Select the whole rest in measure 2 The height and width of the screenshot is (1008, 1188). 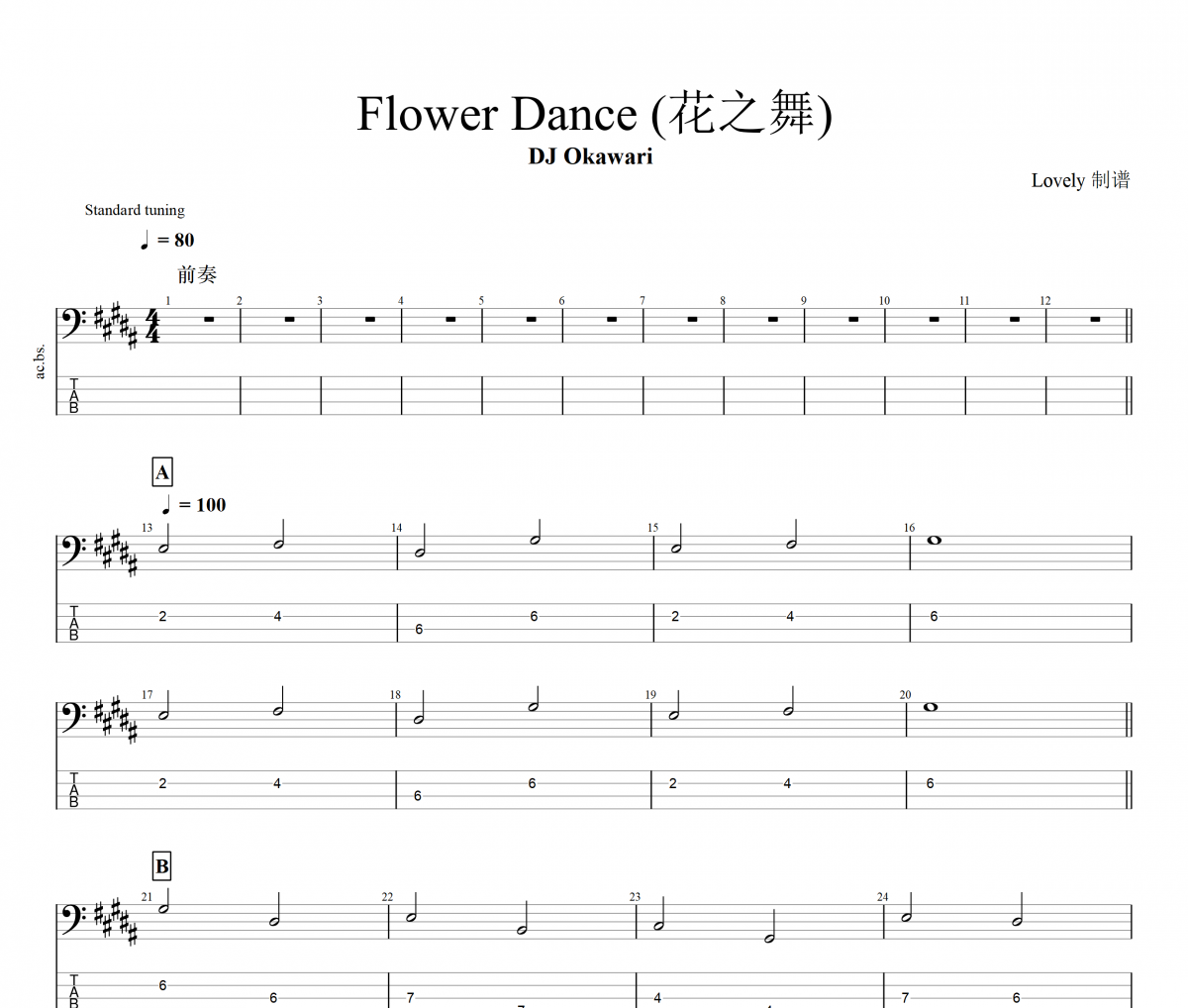pyautogui.click(x=289, y=319)
